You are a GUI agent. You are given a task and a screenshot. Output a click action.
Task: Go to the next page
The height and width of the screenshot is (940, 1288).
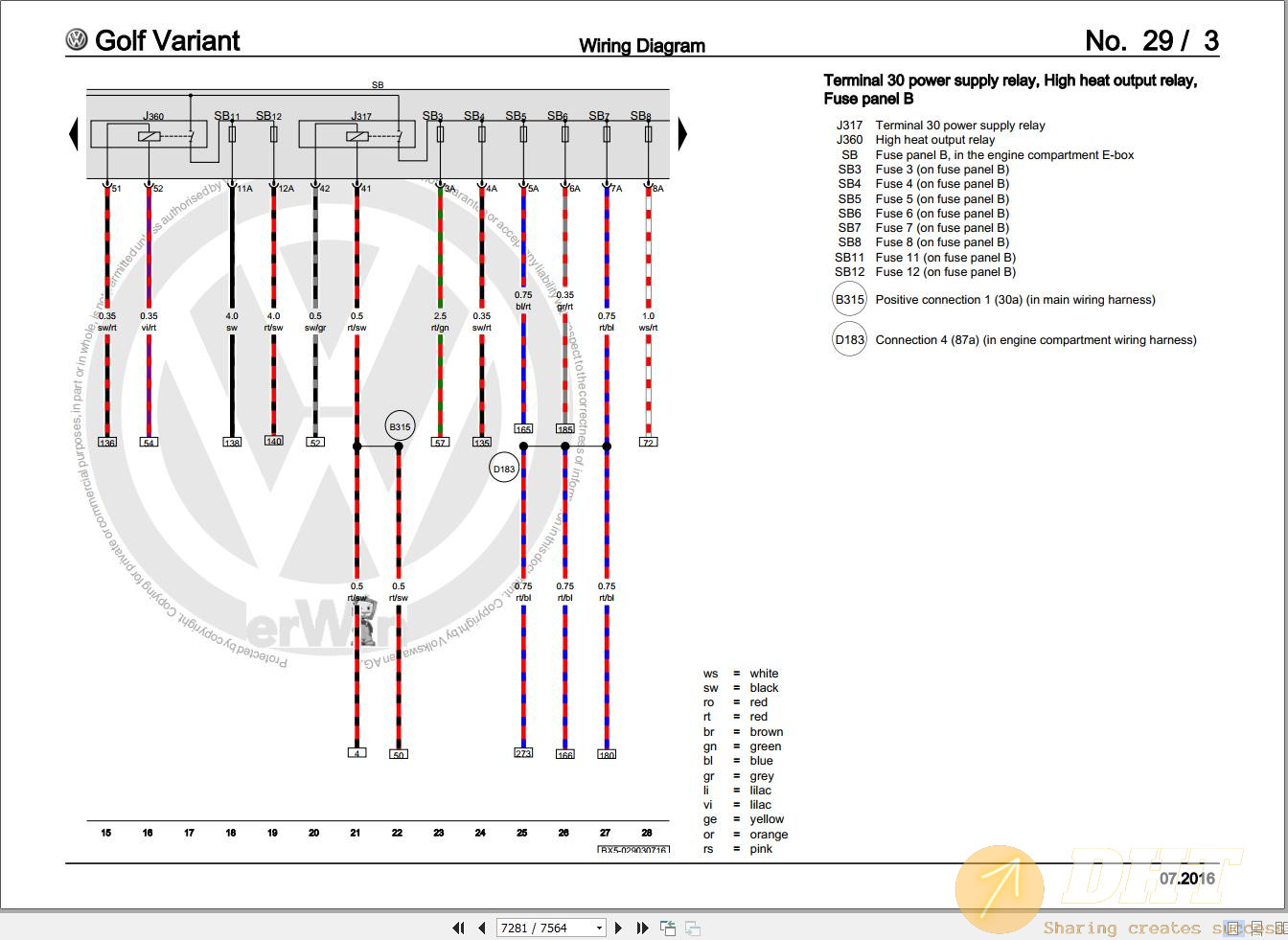(618, 928)
